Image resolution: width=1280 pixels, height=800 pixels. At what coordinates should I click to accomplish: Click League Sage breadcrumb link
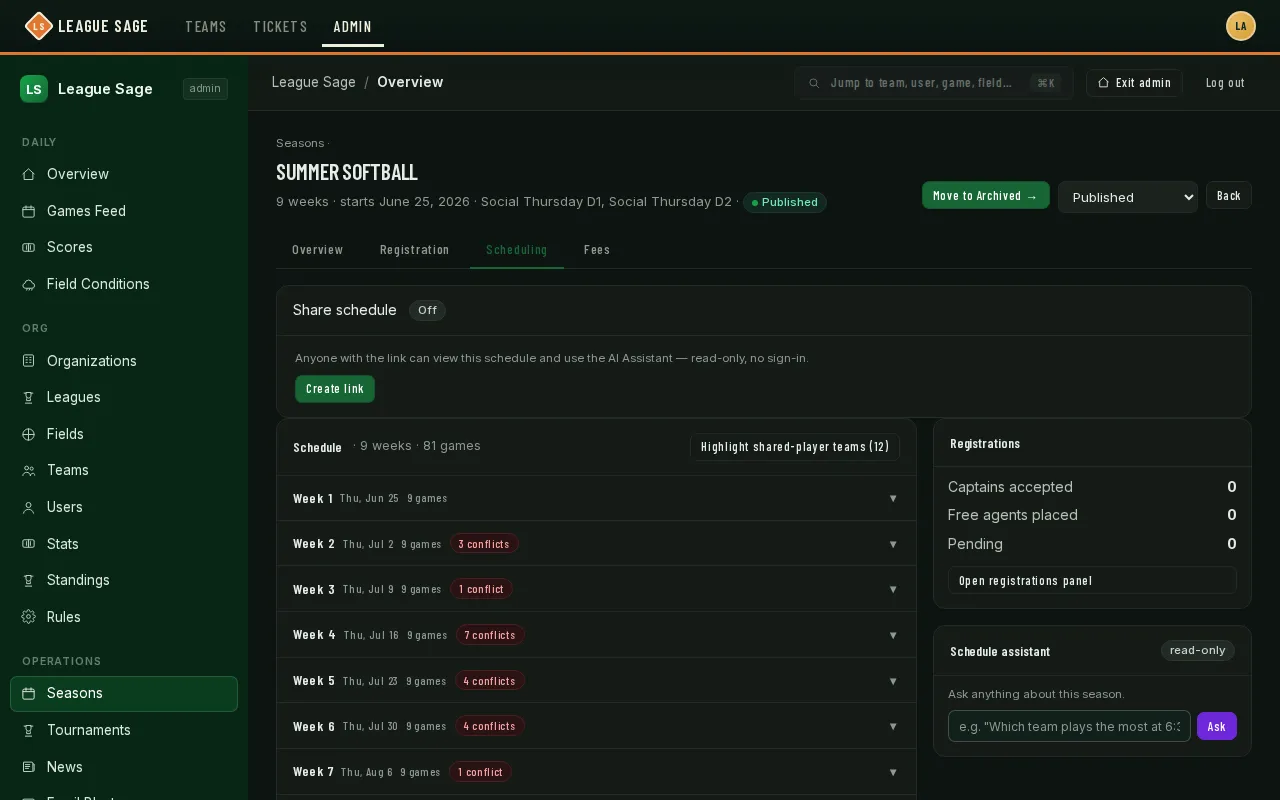click(x=314, y=82)
